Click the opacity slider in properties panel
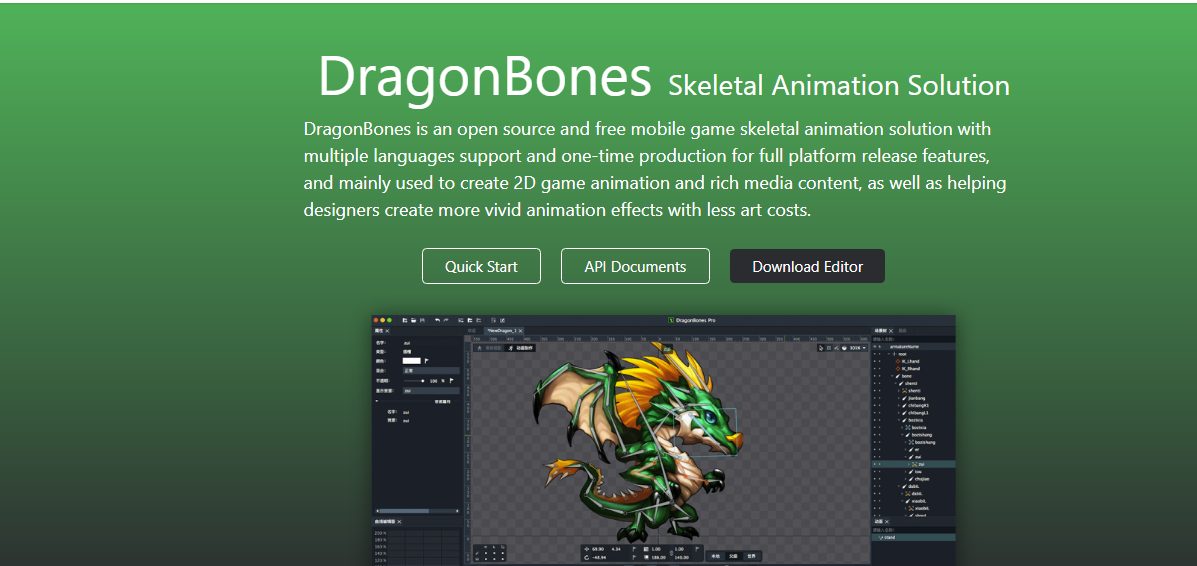Image resolution: width=1197 pixels, height=566 pixels. click(x=415, y=380)
